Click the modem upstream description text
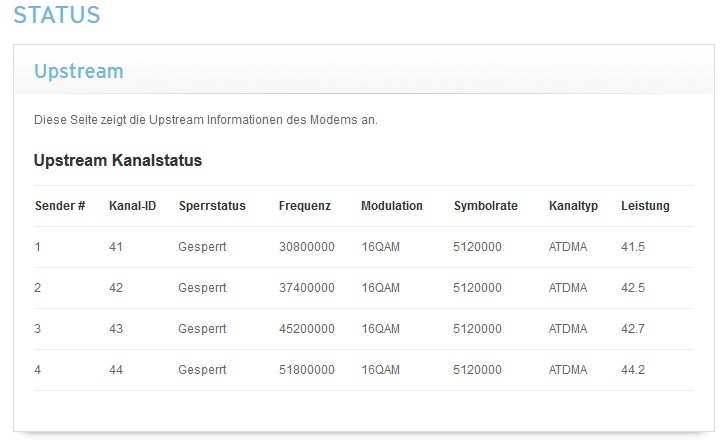This screenshot has width=722, height=448. [205, 120]
